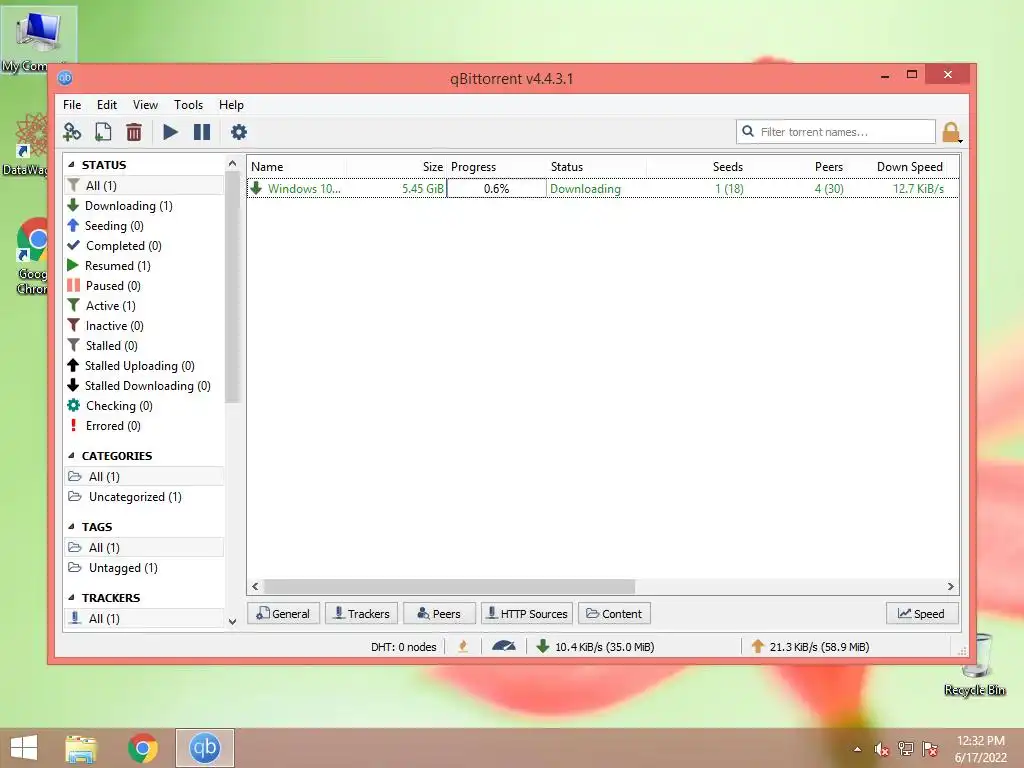1024x768 pixels.
Task: Resume torrents with the blue play icon
Action: click(170, 132)
